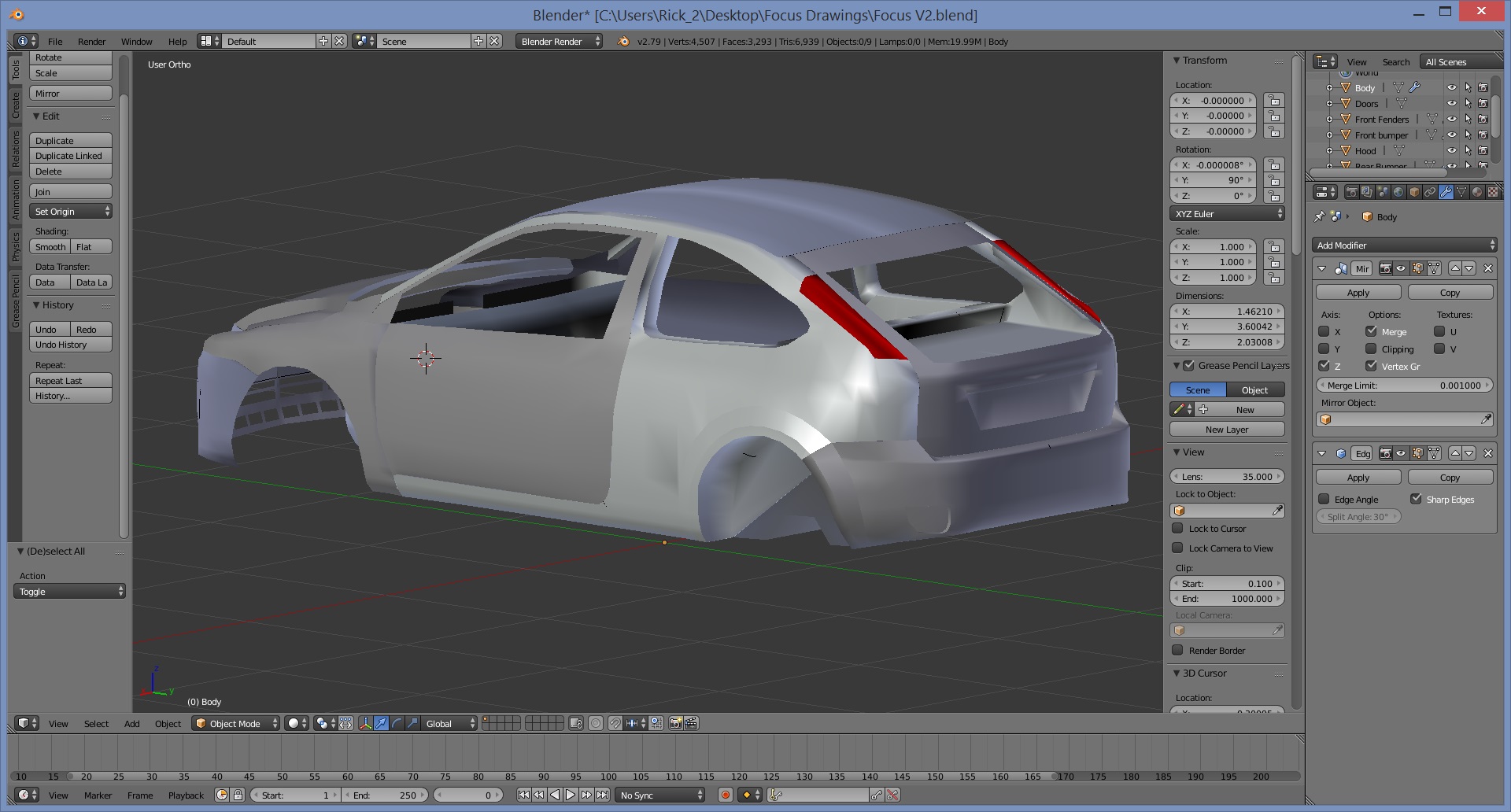Open the Render properties camera tab
This screenshot has width=1511, height=812.
[1351, 192]
